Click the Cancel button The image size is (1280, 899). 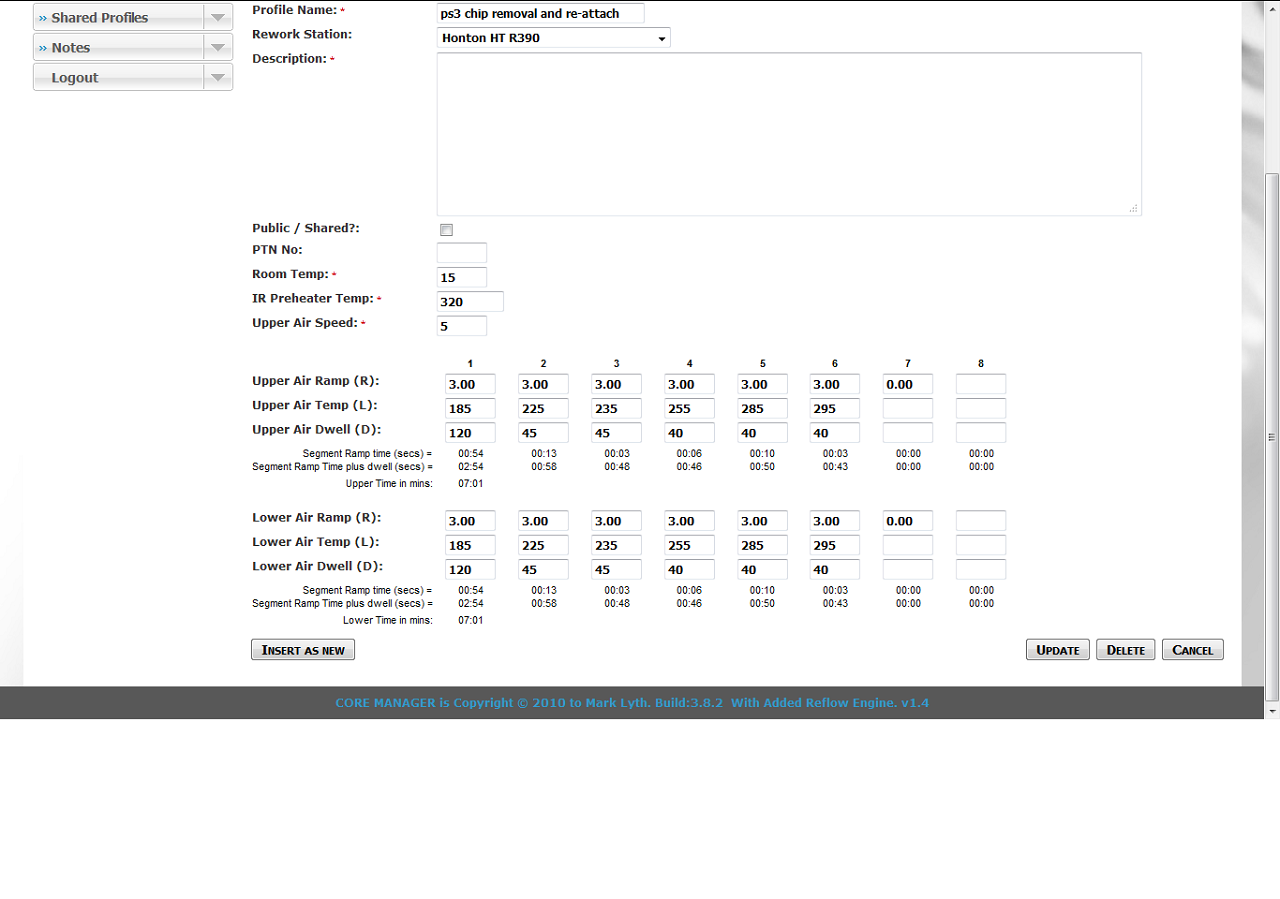(x=1193, y=650)
